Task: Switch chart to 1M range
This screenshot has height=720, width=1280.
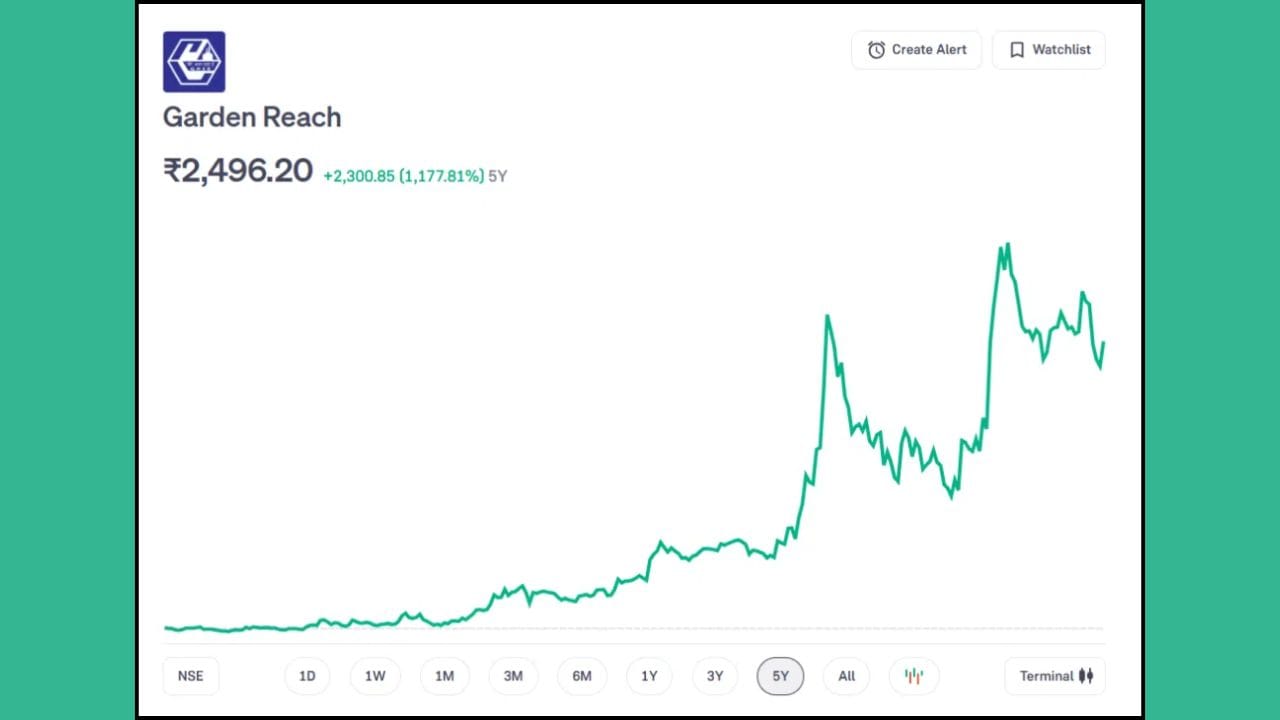Action: 444,676
